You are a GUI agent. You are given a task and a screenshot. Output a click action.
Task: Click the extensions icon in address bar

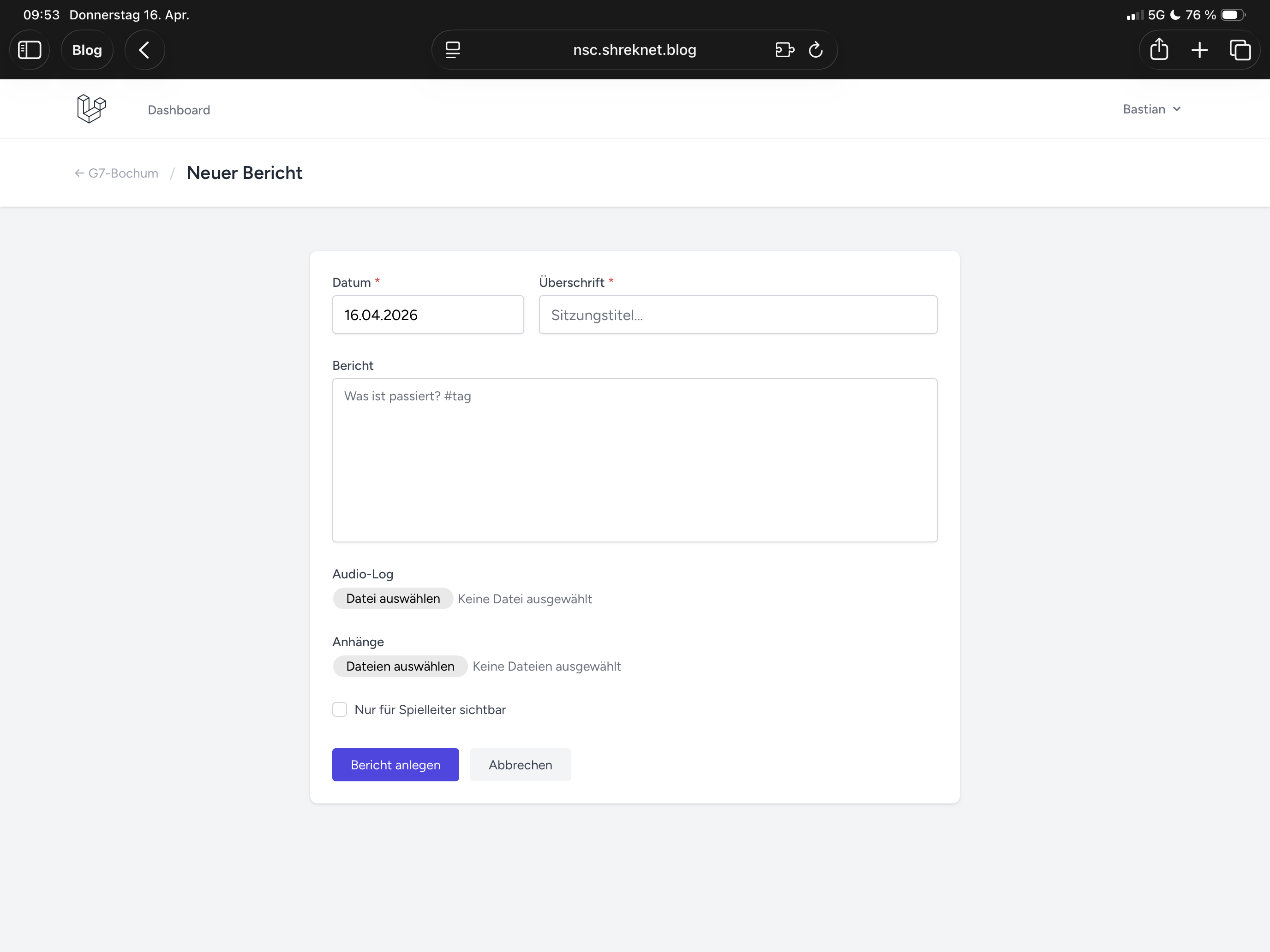[x=784, y=50]
